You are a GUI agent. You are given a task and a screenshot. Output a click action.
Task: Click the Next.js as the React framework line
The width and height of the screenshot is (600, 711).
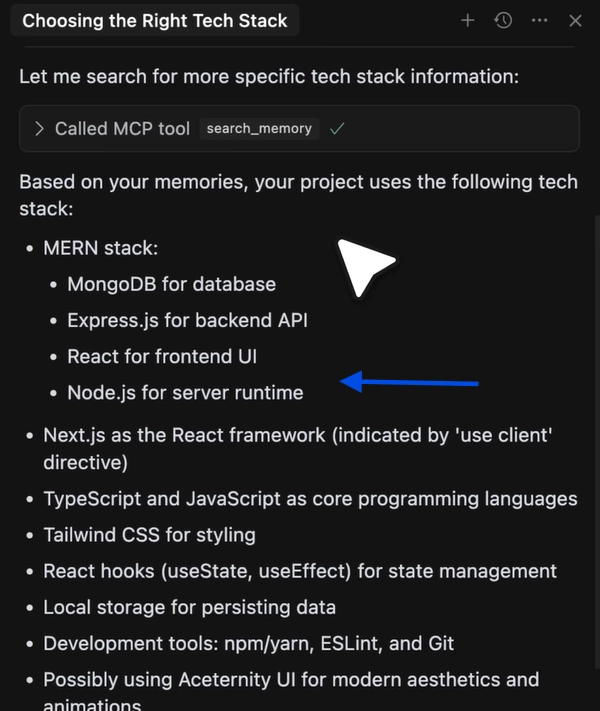(298, 449)
